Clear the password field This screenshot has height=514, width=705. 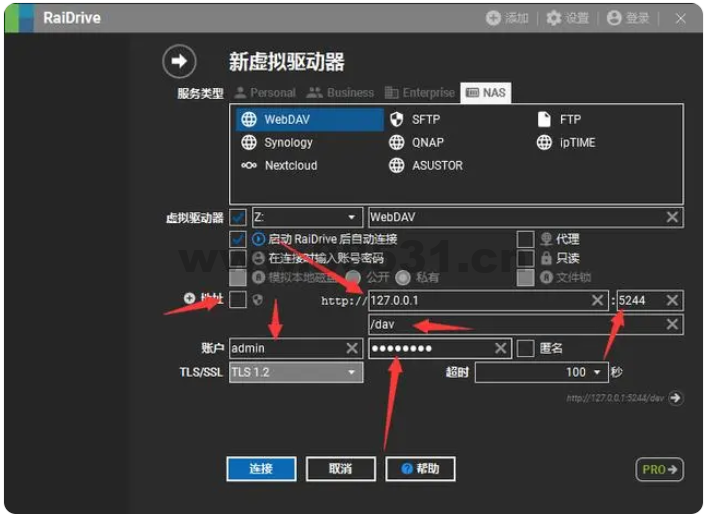click(x=500, y=348)
